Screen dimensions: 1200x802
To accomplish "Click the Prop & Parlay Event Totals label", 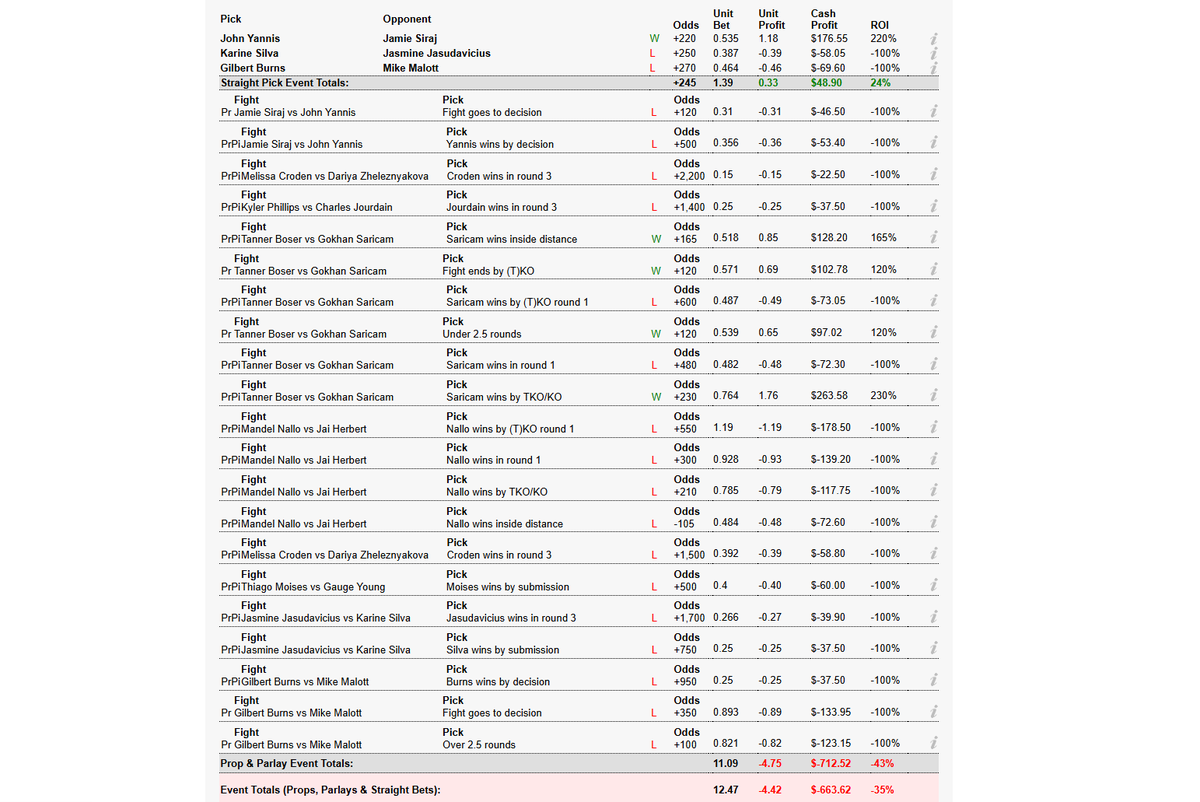I will coord(286,764).
